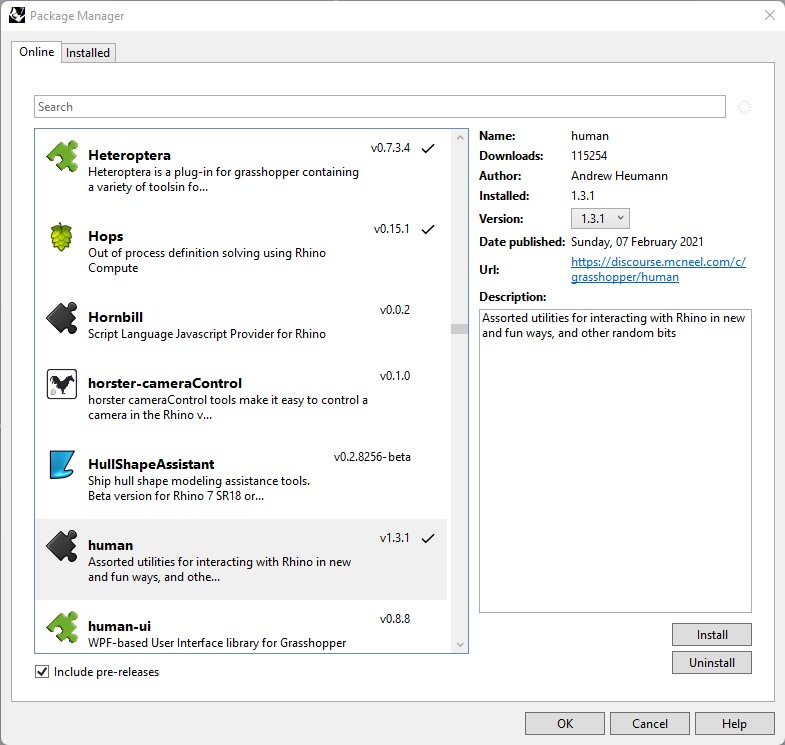Switch to the Online tab
785x745 pixels.
pyautogui.click(x=37, y=52)
